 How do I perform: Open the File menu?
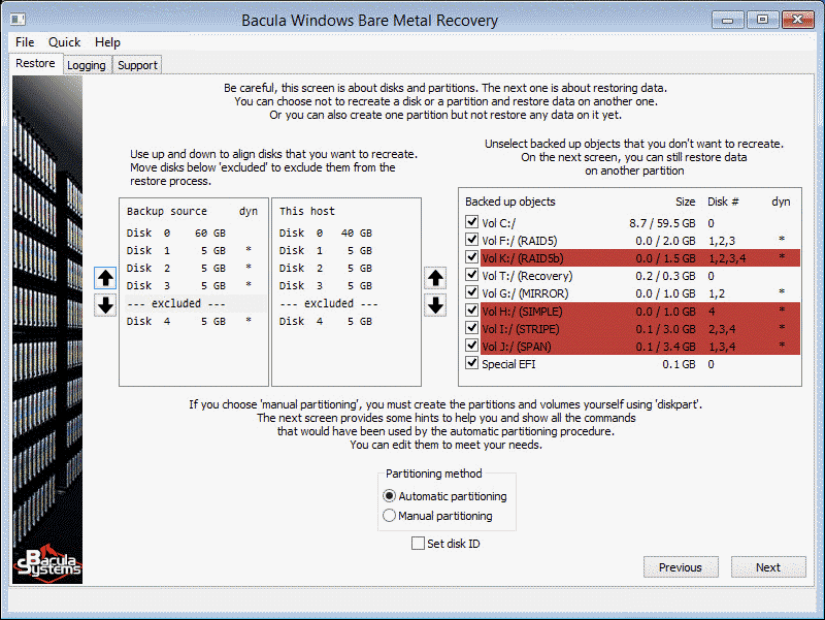(25, 42)
